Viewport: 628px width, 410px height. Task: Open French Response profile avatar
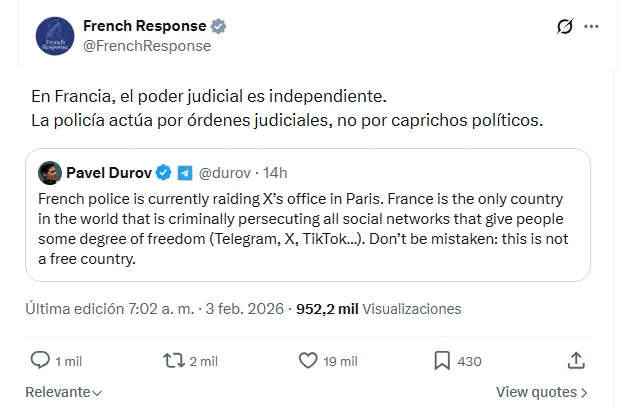click(54, 35)
